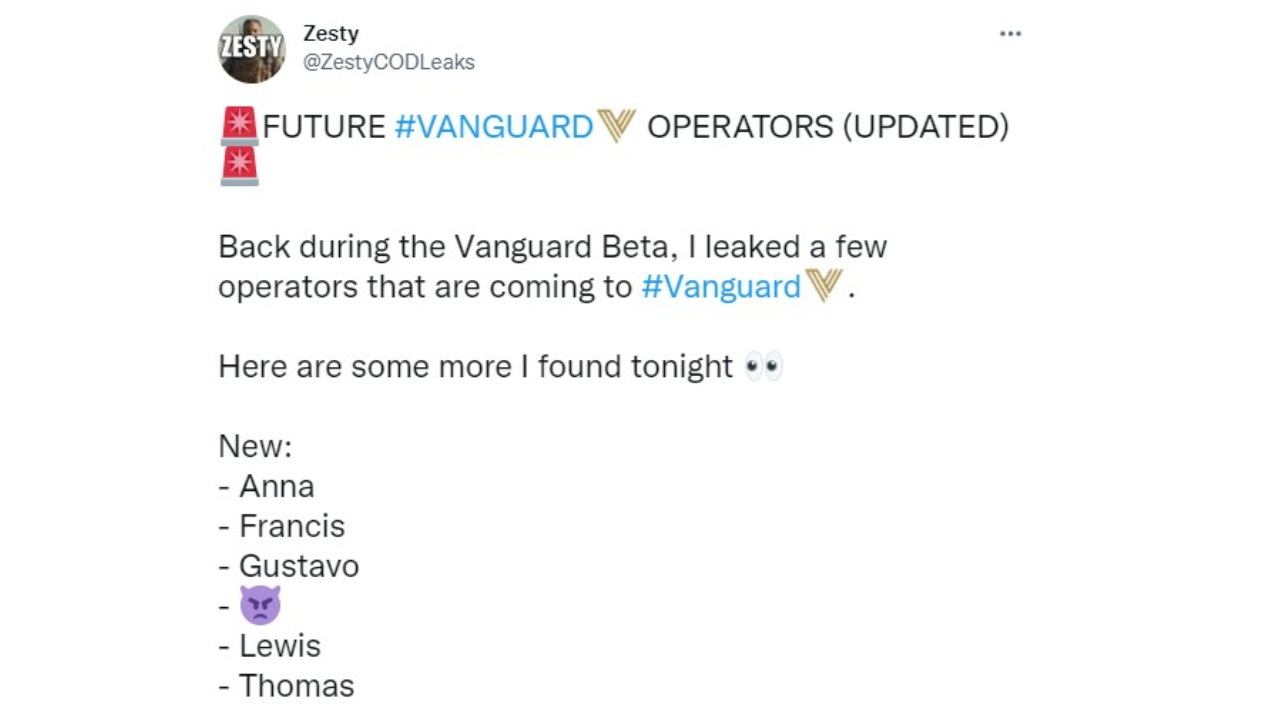Image resolution: width=1280 pixels, height=720 pixels.
Task: Click the Anna operator entry
Action: (x=276, y=486)
